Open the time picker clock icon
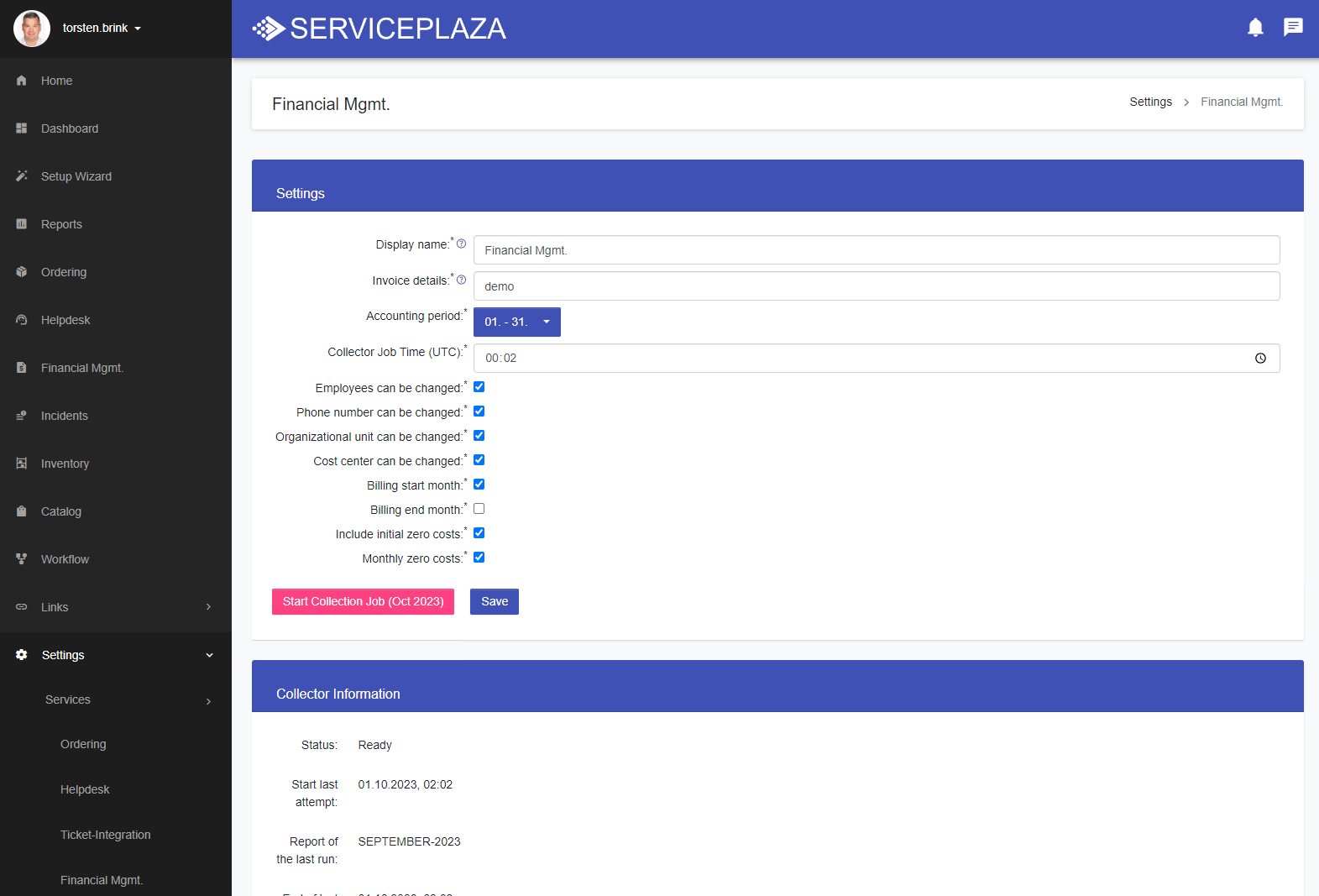The height and width of the screenshot is (896, 1319). tap(1260, 358)
